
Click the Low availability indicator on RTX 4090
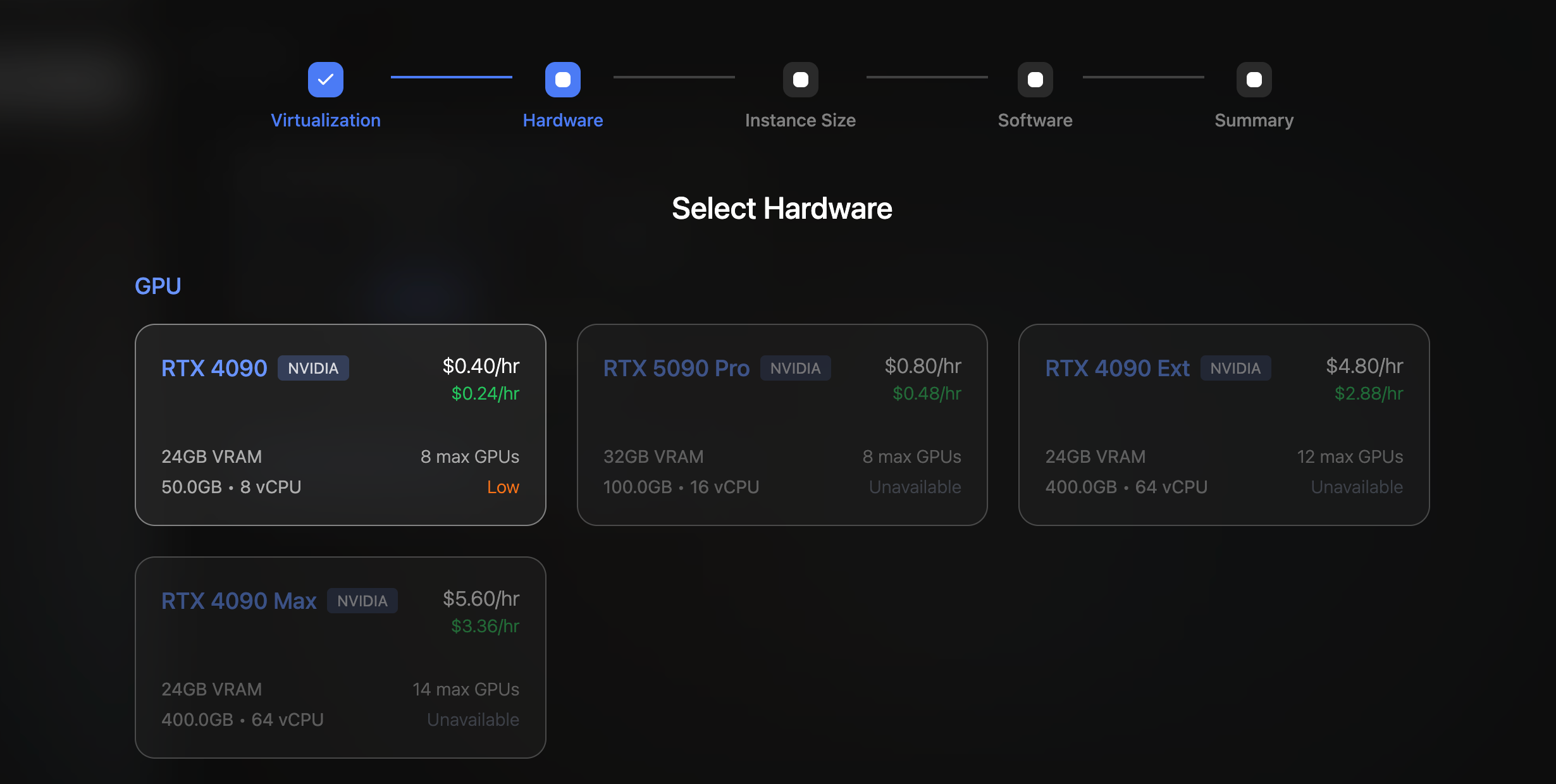coord(503,487)
